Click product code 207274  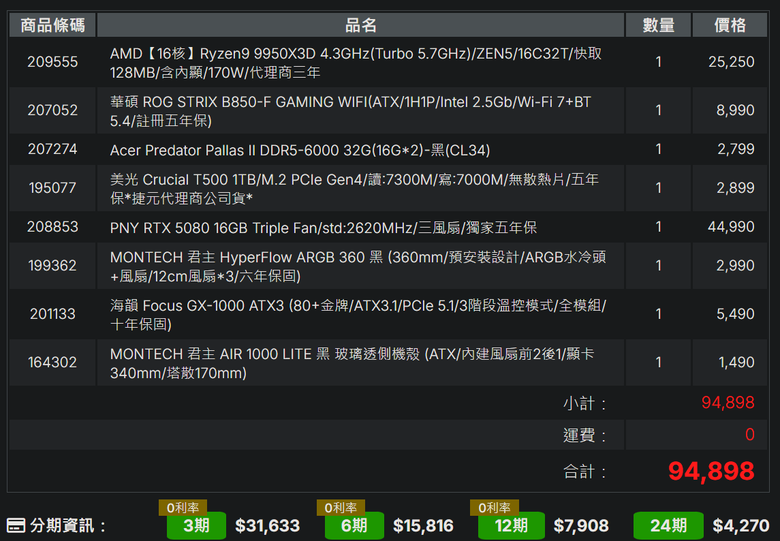[x=52, y=149]
